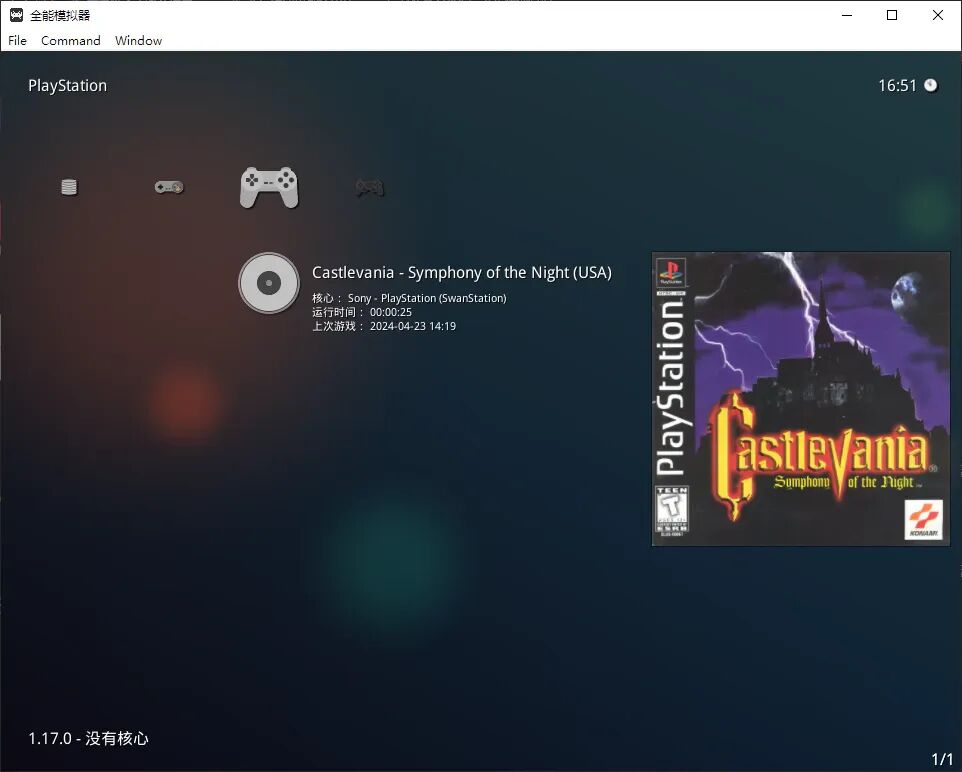Open the Command menu
The height and width of the screenshot is (772, 962).
(71, 41)
